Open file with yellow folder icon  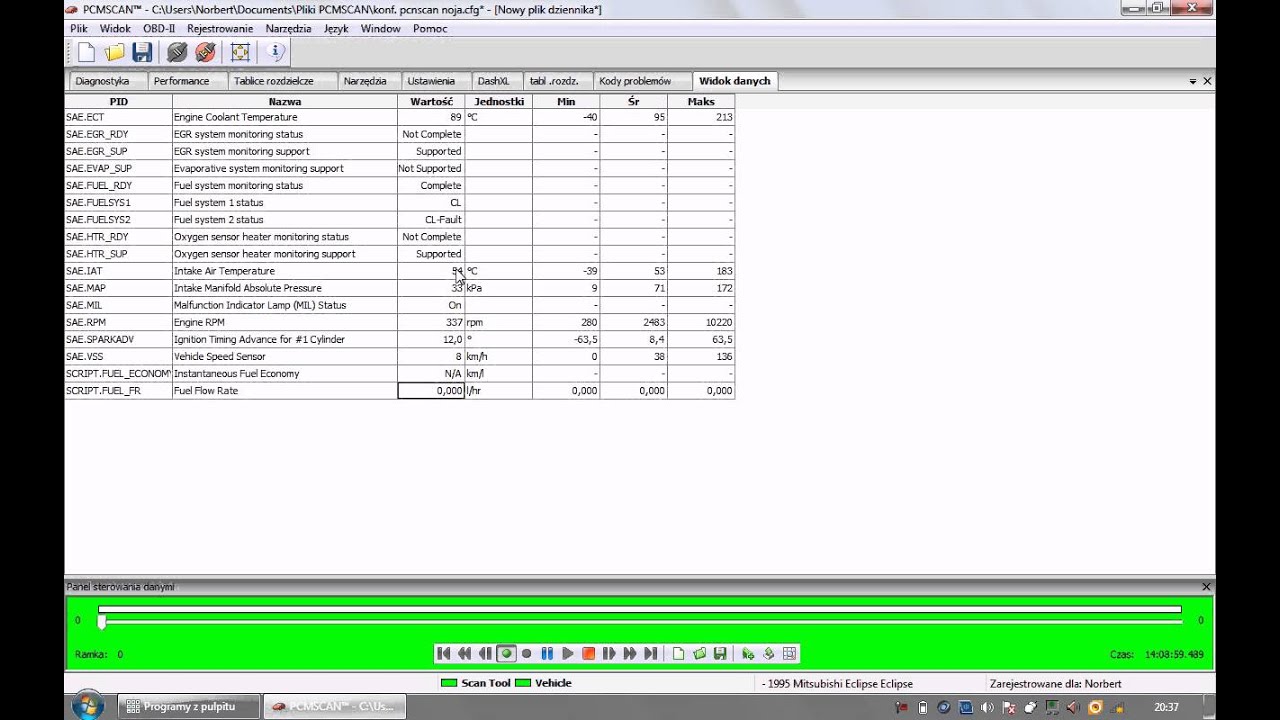pyautogui.click(x=114, y=52)
